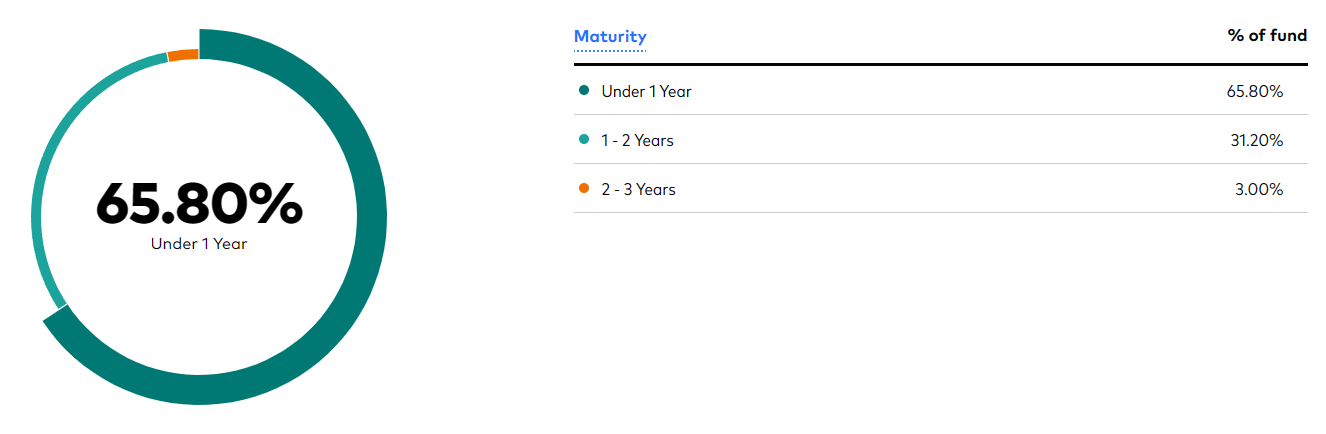This screenshot has height=434, width=1326.
Task: Select the Under 1 Year row label
Action: pos(646,91)
